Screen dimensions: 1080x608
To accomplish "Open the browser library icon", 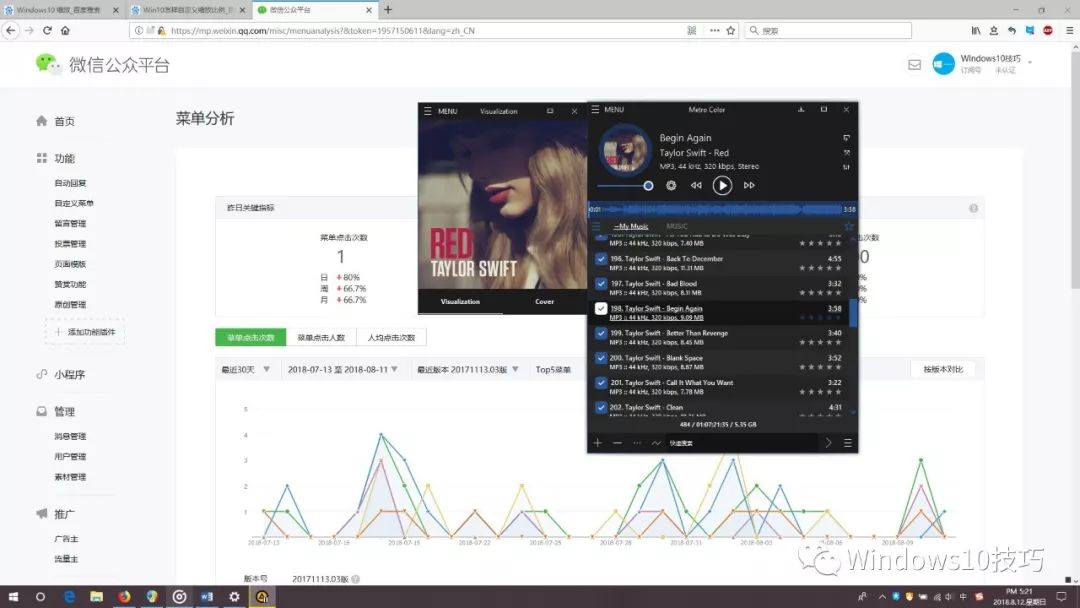I will [976, 30].
